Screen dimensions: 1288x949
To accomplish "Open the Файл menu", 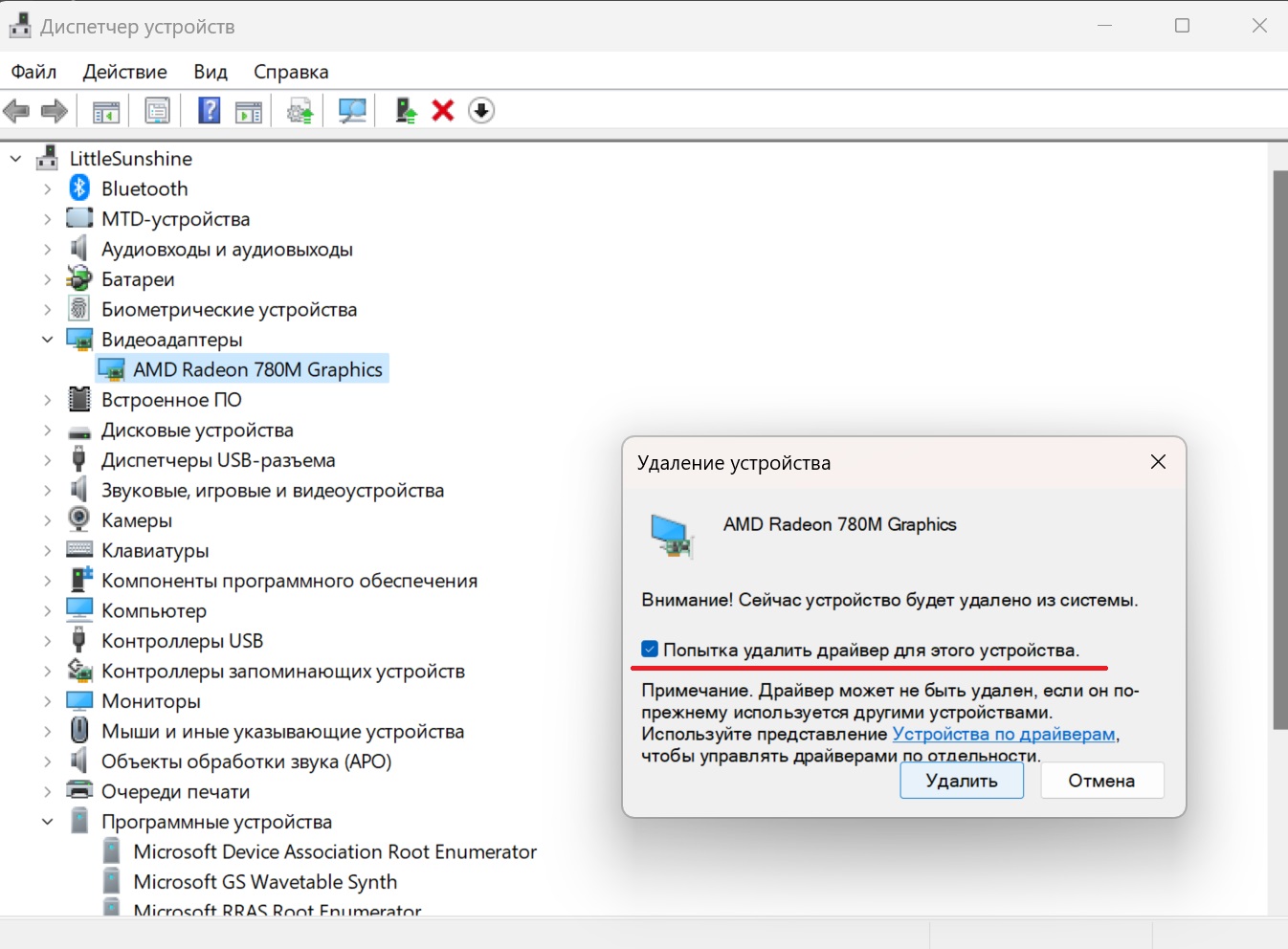I will pyautogui.click(x=34, y=72).
